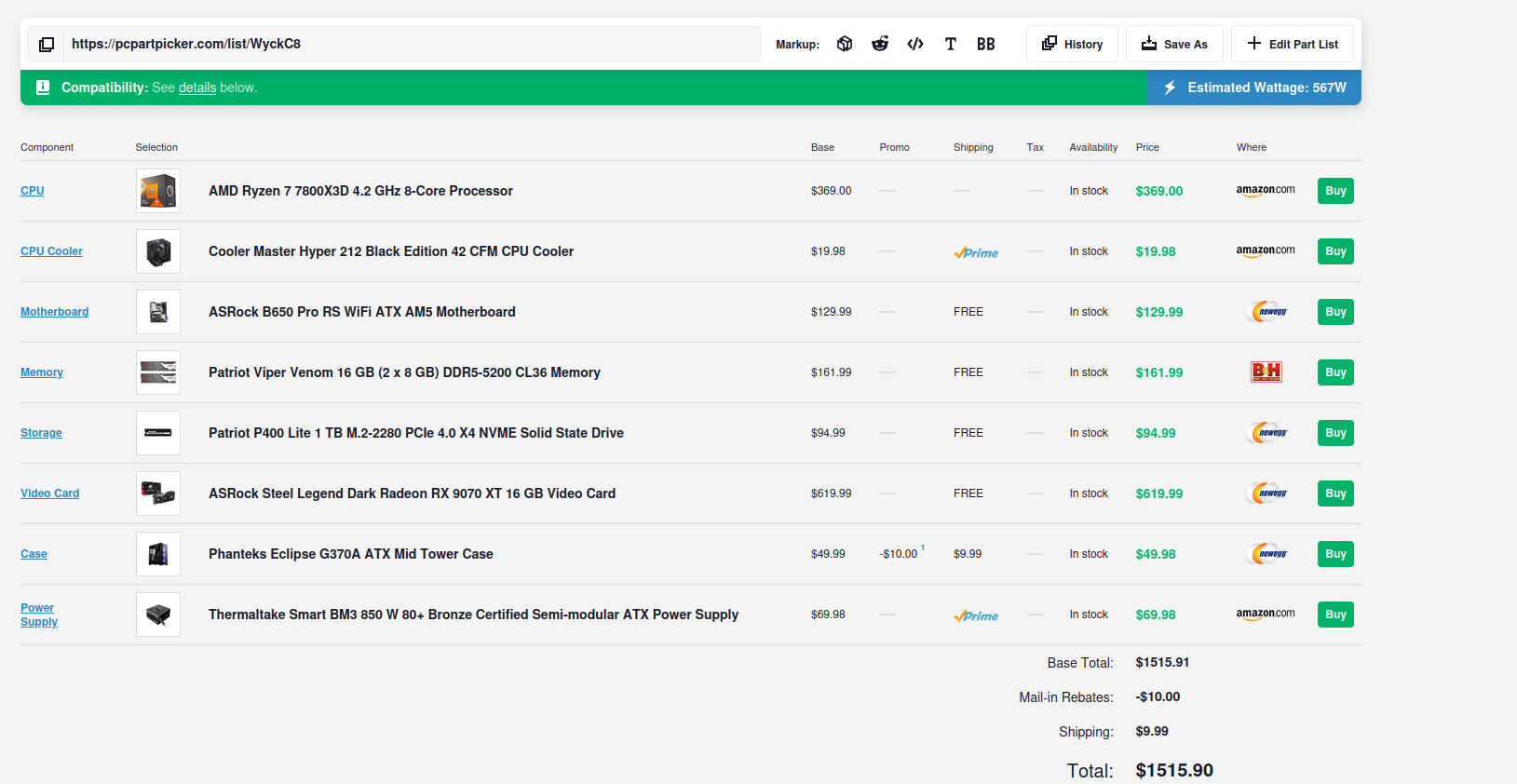The width and height of the screenshot is (1517, 784).
Task: Open the Newegg logo in the Patriot P400 row
Action: [x=1267, y=433]
